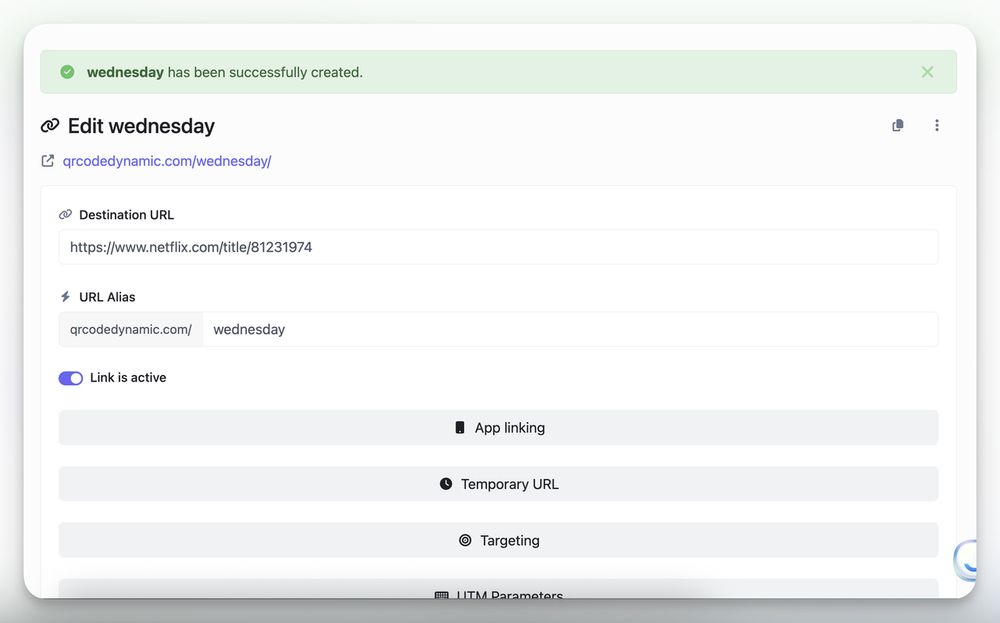1000x623 pixels.
Task: Open the three-dot options menu
Action: coord(937,126)
